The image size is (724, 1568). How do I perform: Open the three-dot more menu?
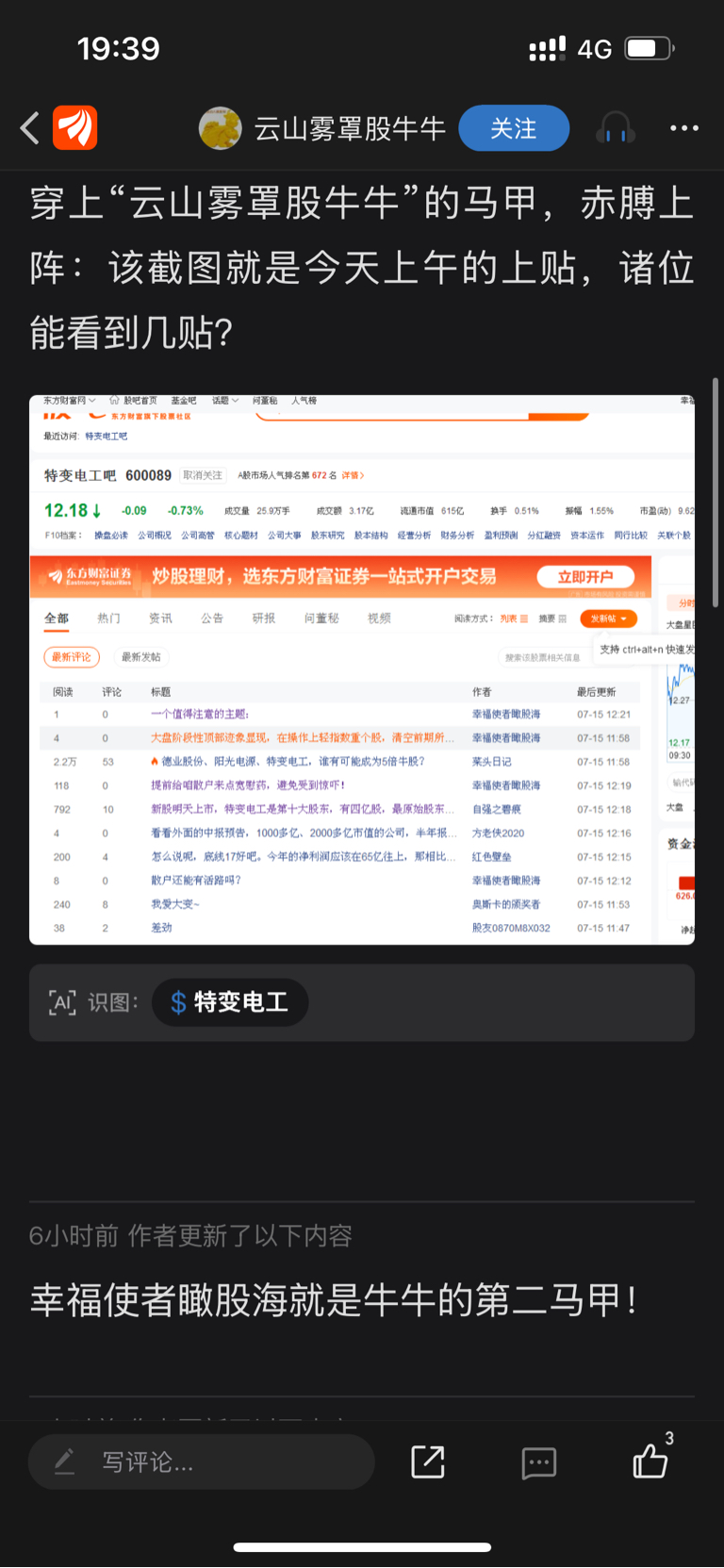click(684, 128)
